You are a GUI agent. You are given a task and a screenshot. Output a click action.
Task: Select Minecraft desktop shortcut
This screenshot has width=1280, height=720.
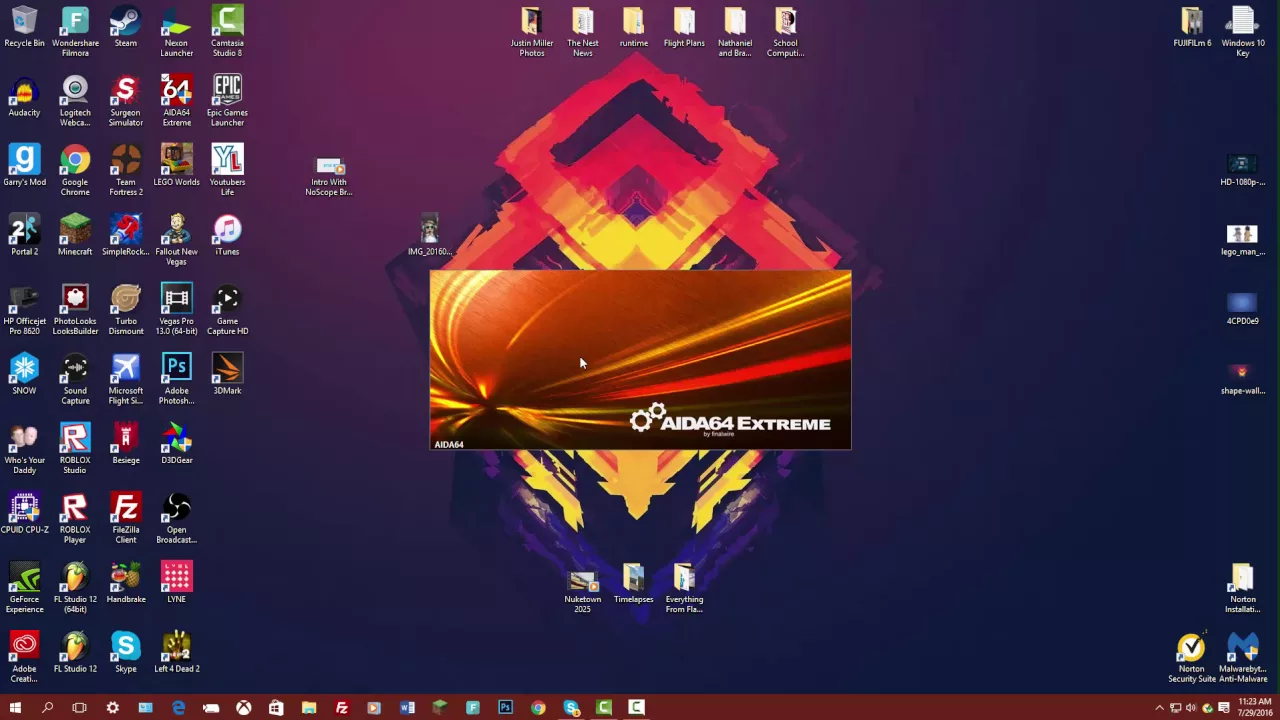[75, 236]
